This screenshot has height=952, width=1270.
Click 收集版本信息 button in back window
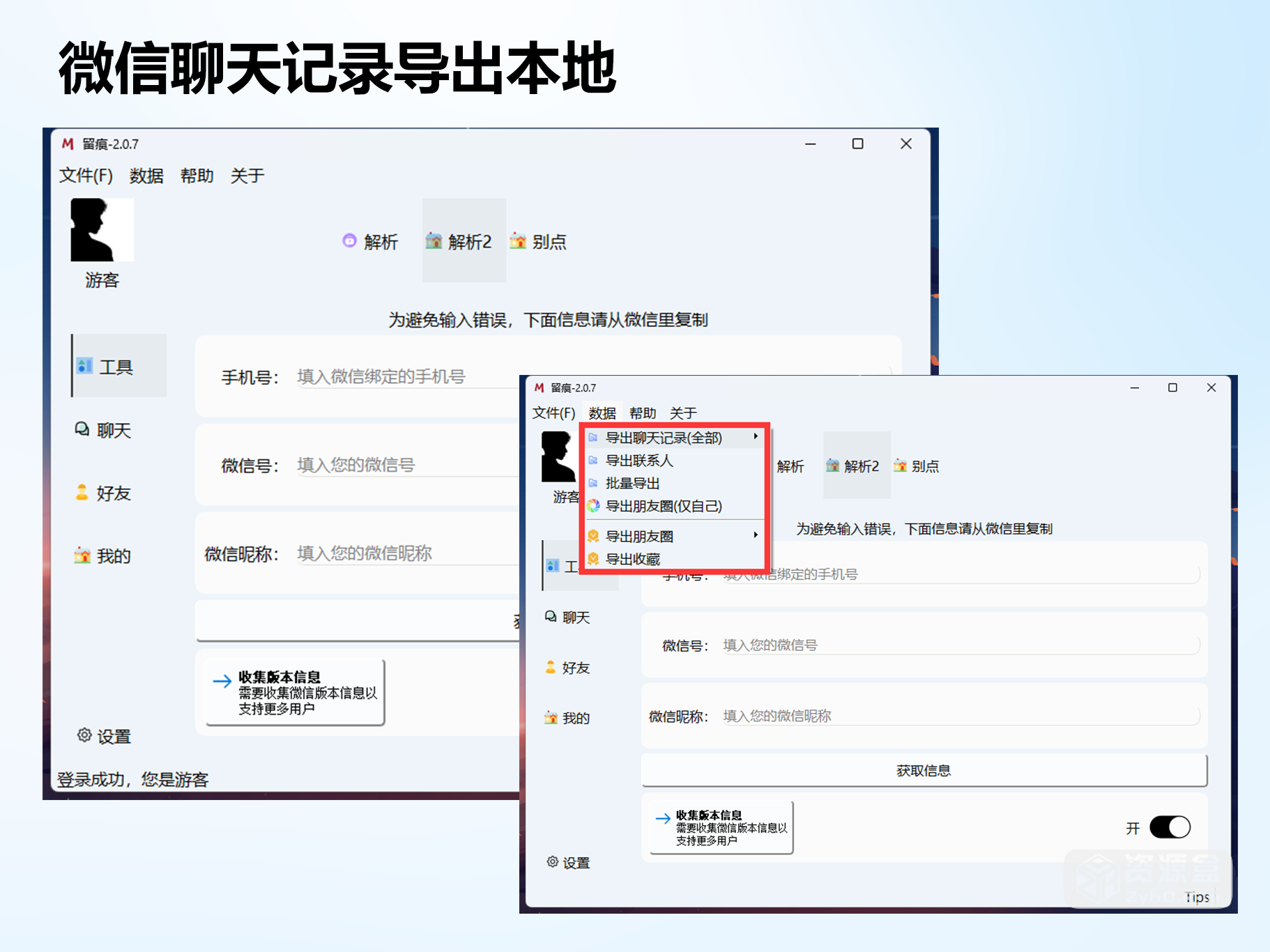[296, 692]
